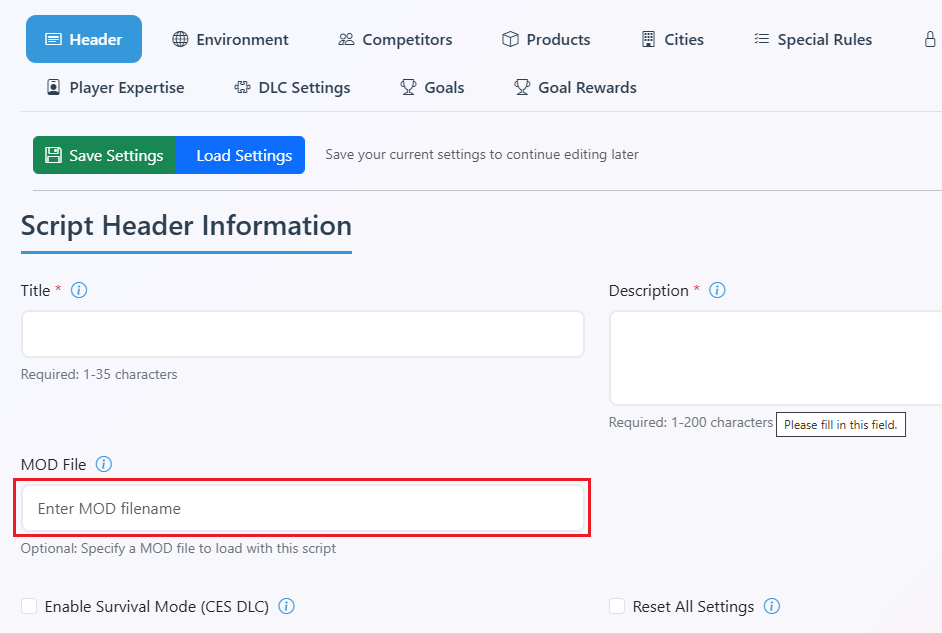Go to the Products tab
The height and width of the screenshot is (633, 942).
pyautogui.click(x=546, y=39)
